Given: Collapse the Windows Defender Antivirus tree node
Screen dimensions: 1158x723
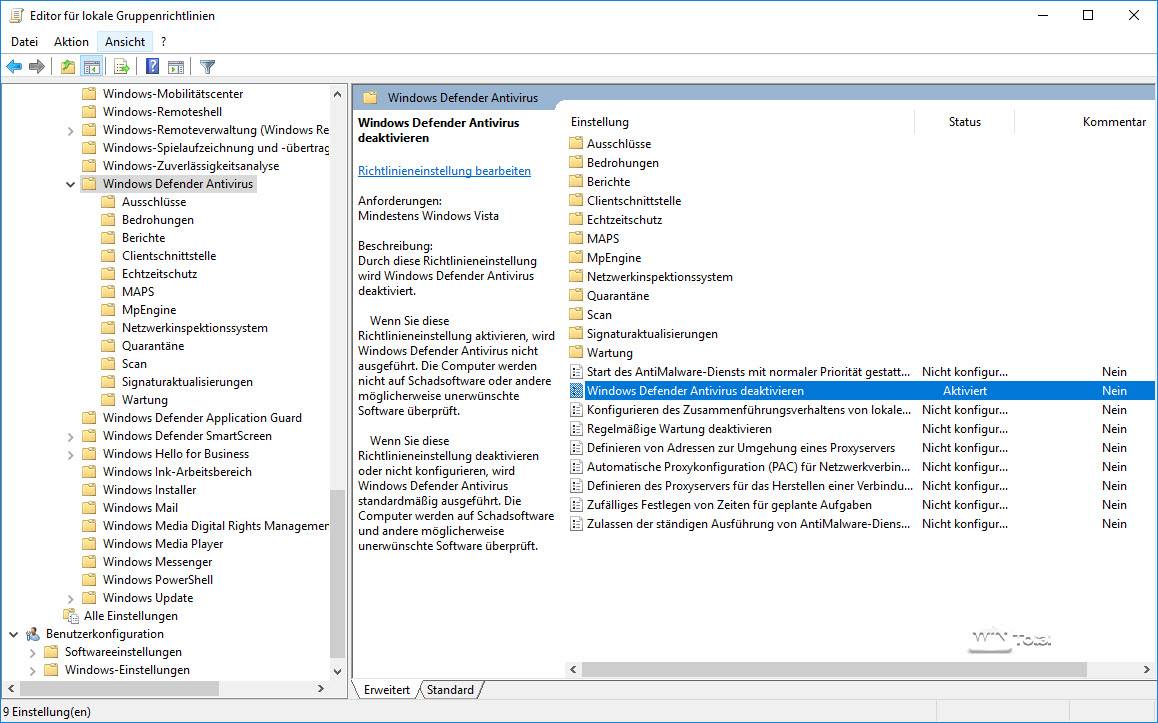Looking at the screenshot, I should coord(70,184).
